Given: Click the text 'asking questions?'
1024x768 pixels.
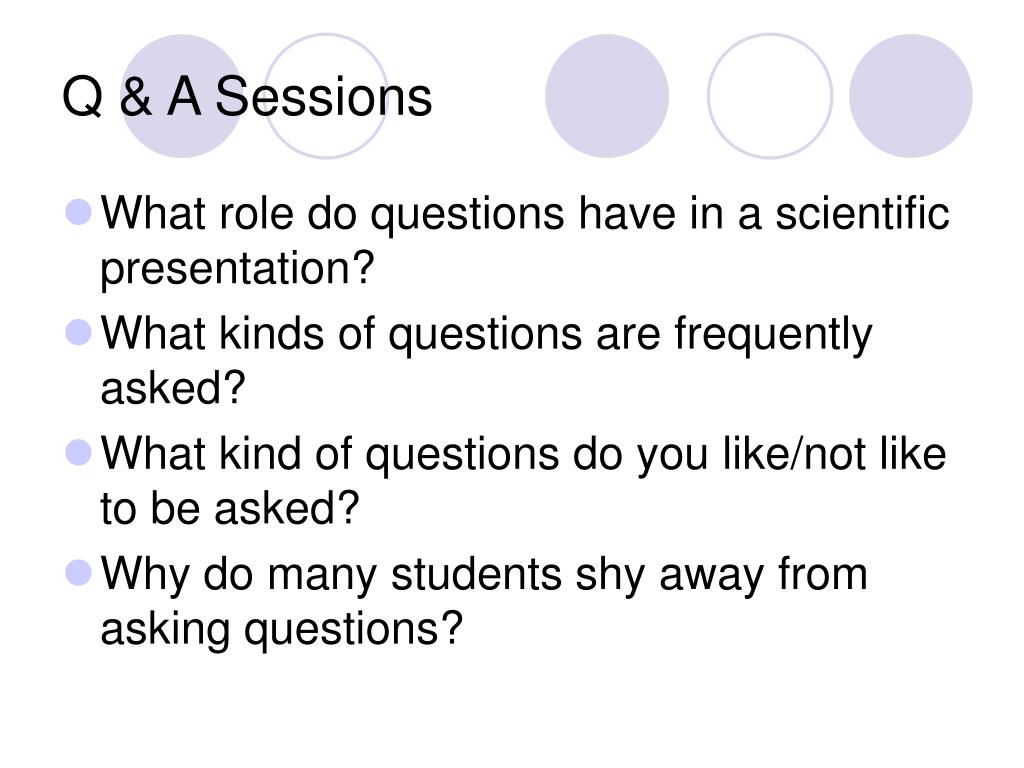Looking at the screenshot, I should [x=281, y=630].
